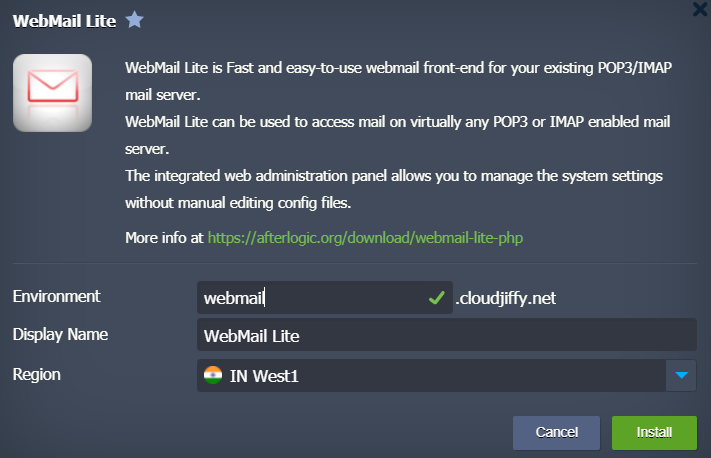This screenshot has width=711, height=458.
Task: Click the India flag icon in Region
Action: (x=212, y=376)
